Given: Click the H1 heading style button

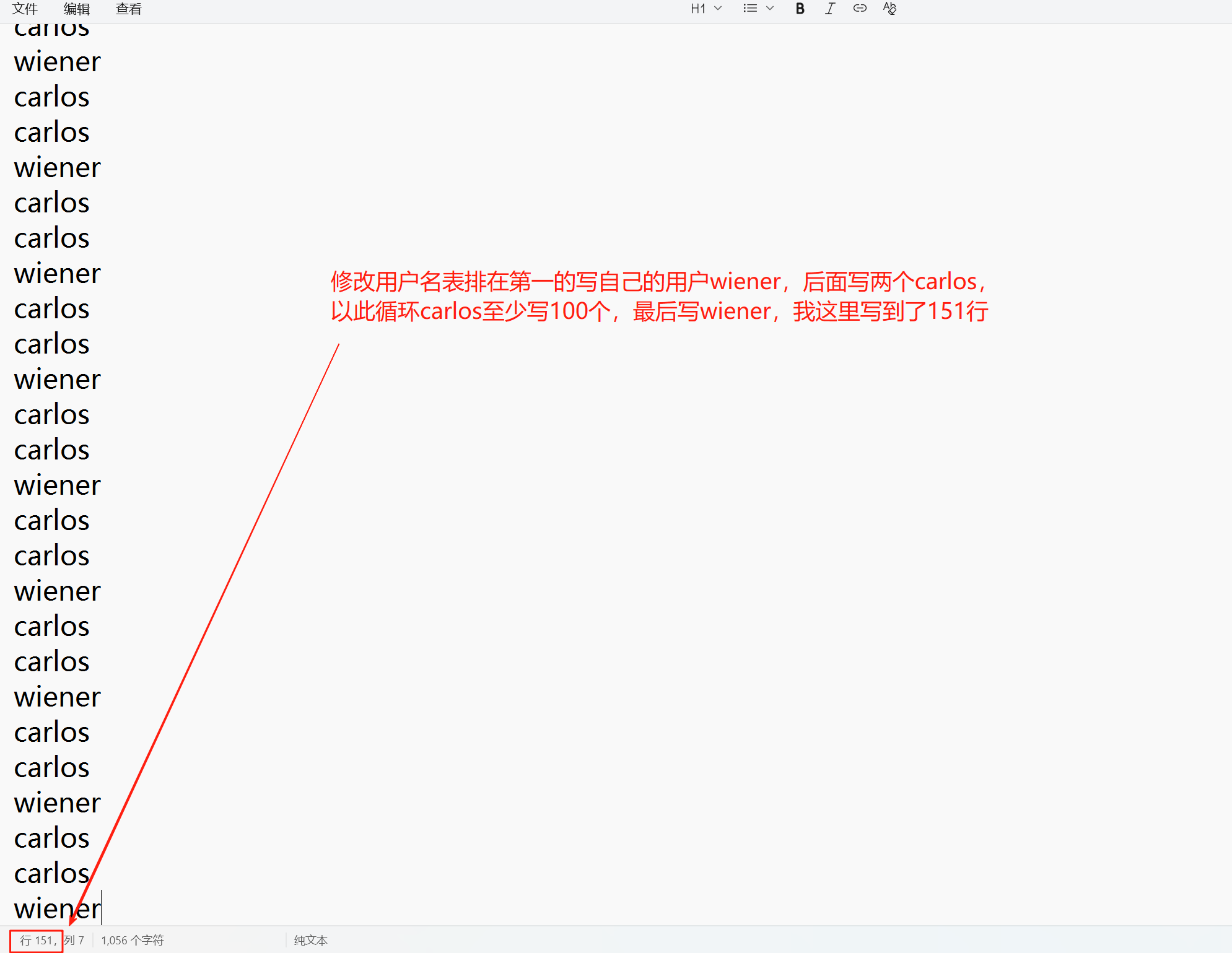Looking at the screenshot, I should point(698,9).
